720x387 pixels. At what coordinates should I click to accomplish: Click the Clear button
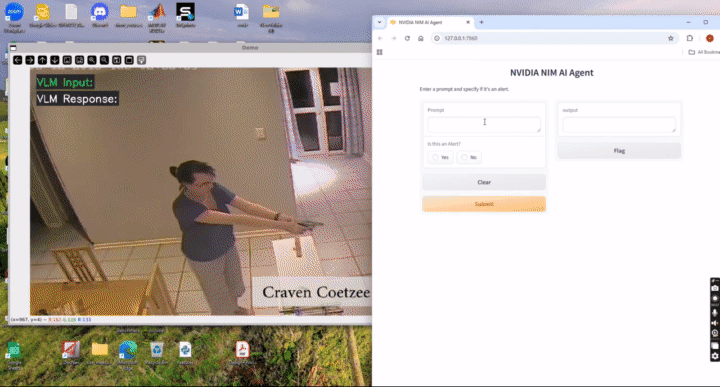[484, 182]
